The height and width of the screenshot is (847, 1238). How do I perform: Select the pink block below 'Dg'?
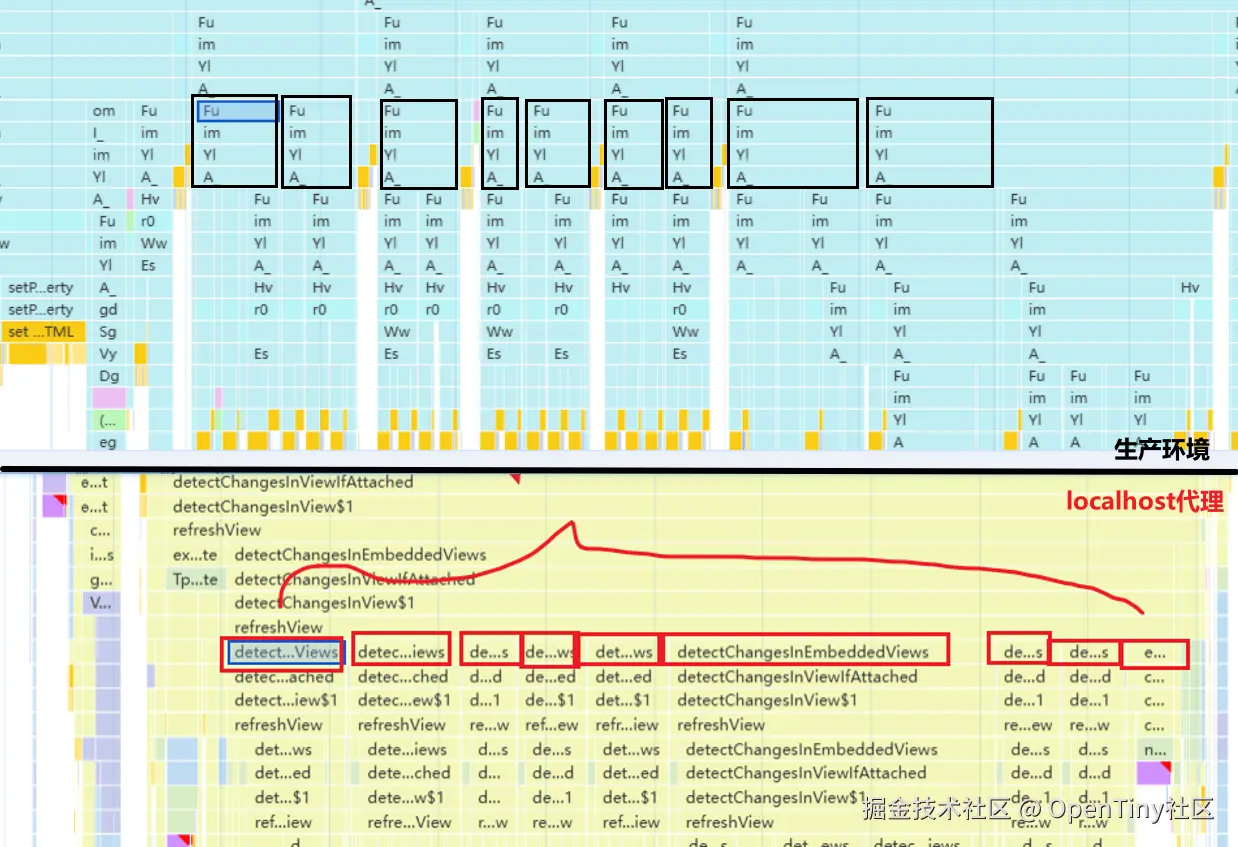109,398
